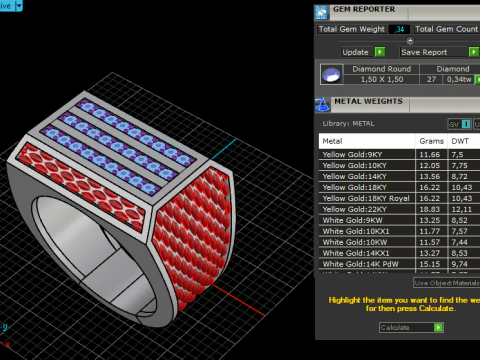Select the White Gold:14KX1 row

point(399,253)
